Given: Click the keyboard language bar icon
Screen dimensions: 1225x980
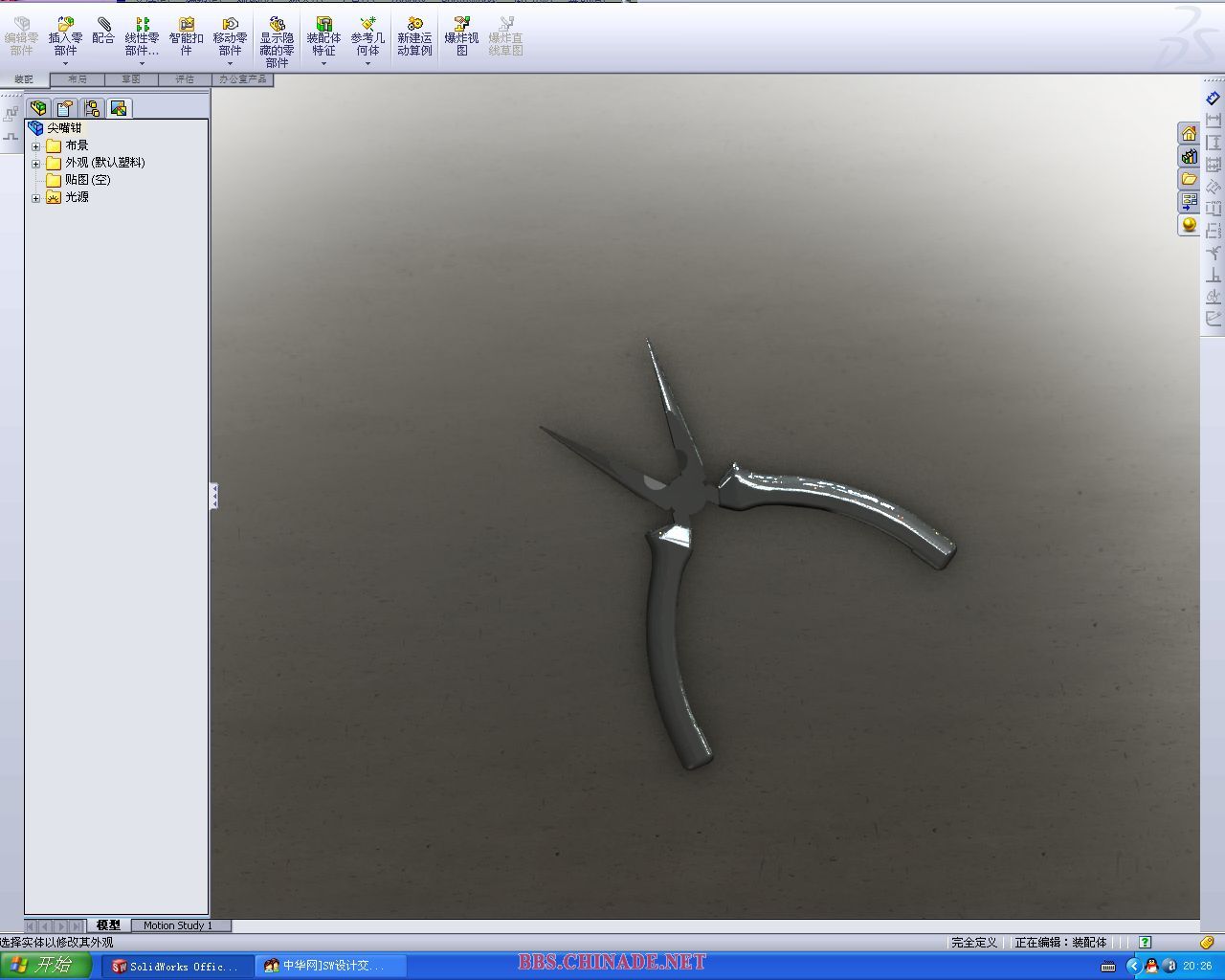Looking at the screenshot, I should click(1107, 966).
